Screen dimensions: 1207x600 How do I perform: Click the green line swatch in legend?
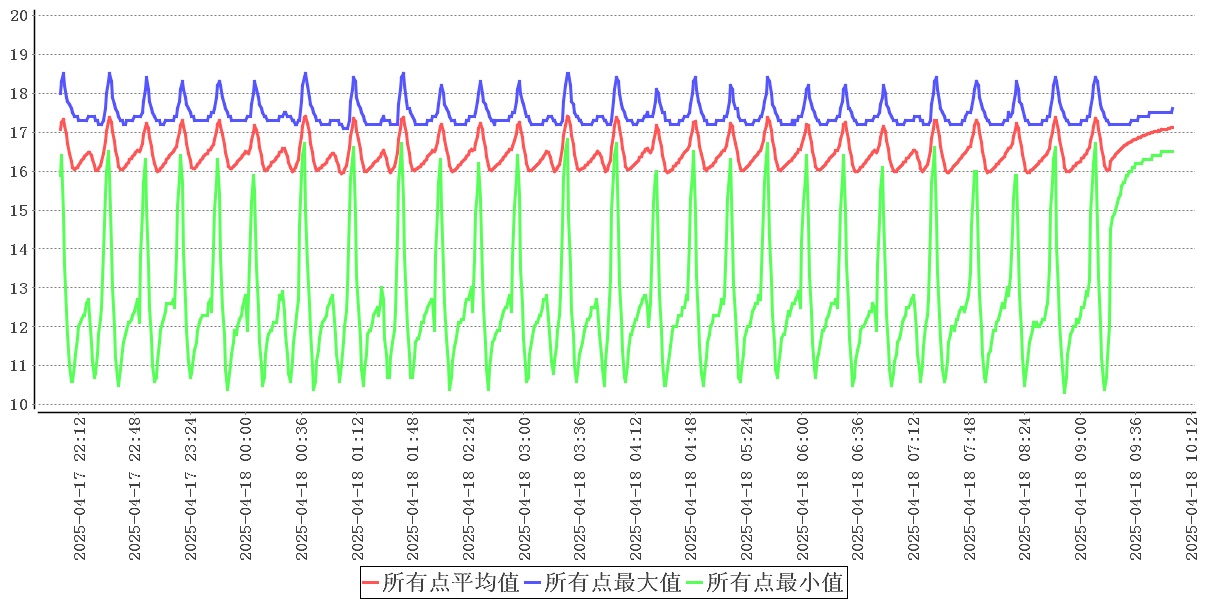click(x=695, y=582)
